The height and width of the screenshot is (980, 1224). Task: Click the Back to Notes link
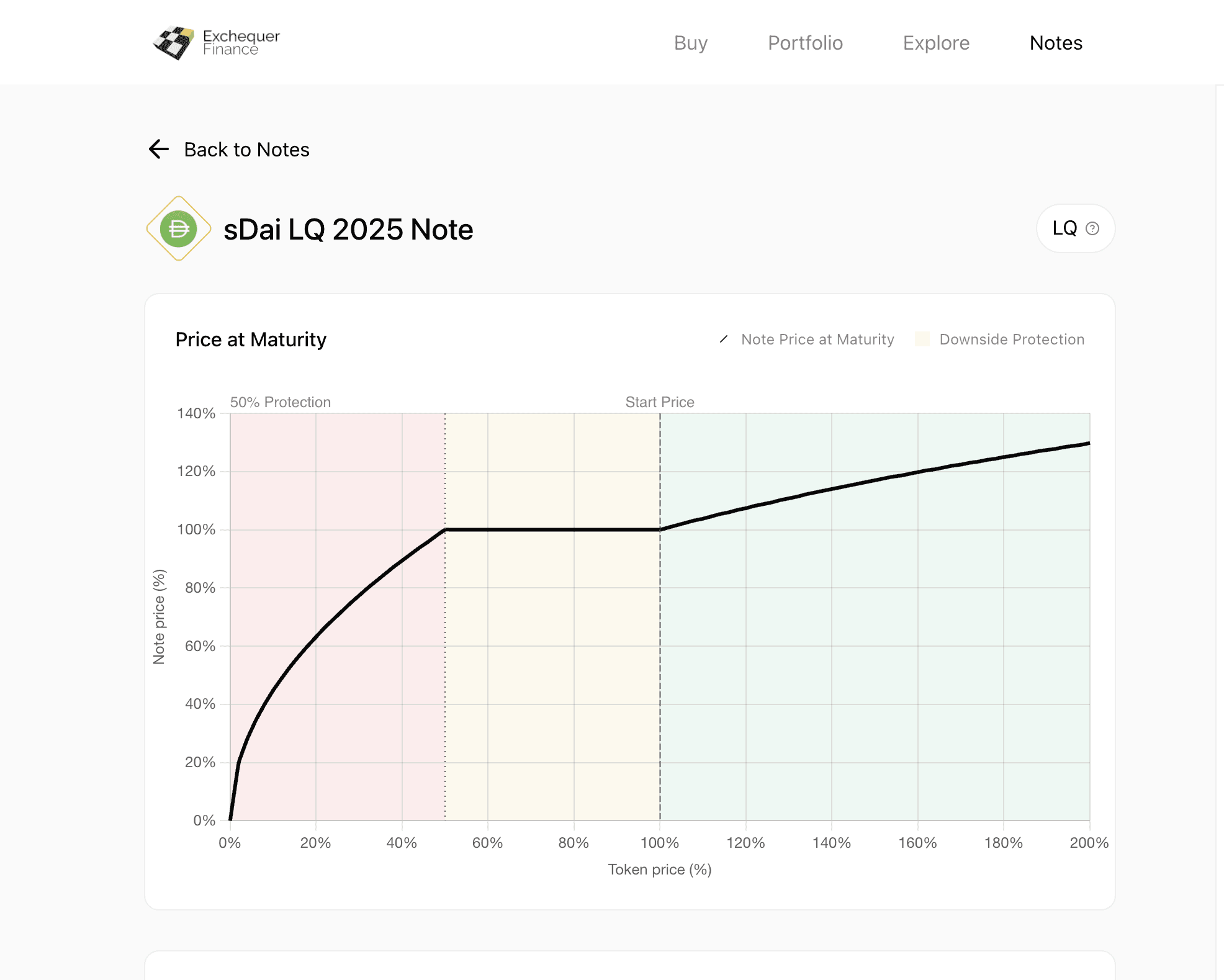click(246, 149)
